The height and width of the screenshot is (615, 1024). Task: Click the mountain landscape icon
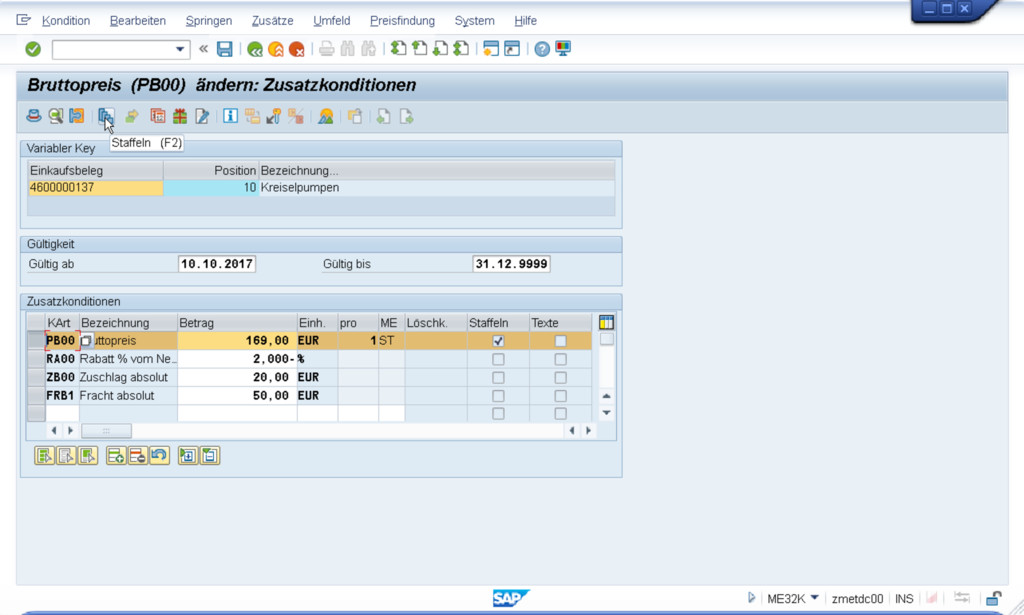(325, 117)
